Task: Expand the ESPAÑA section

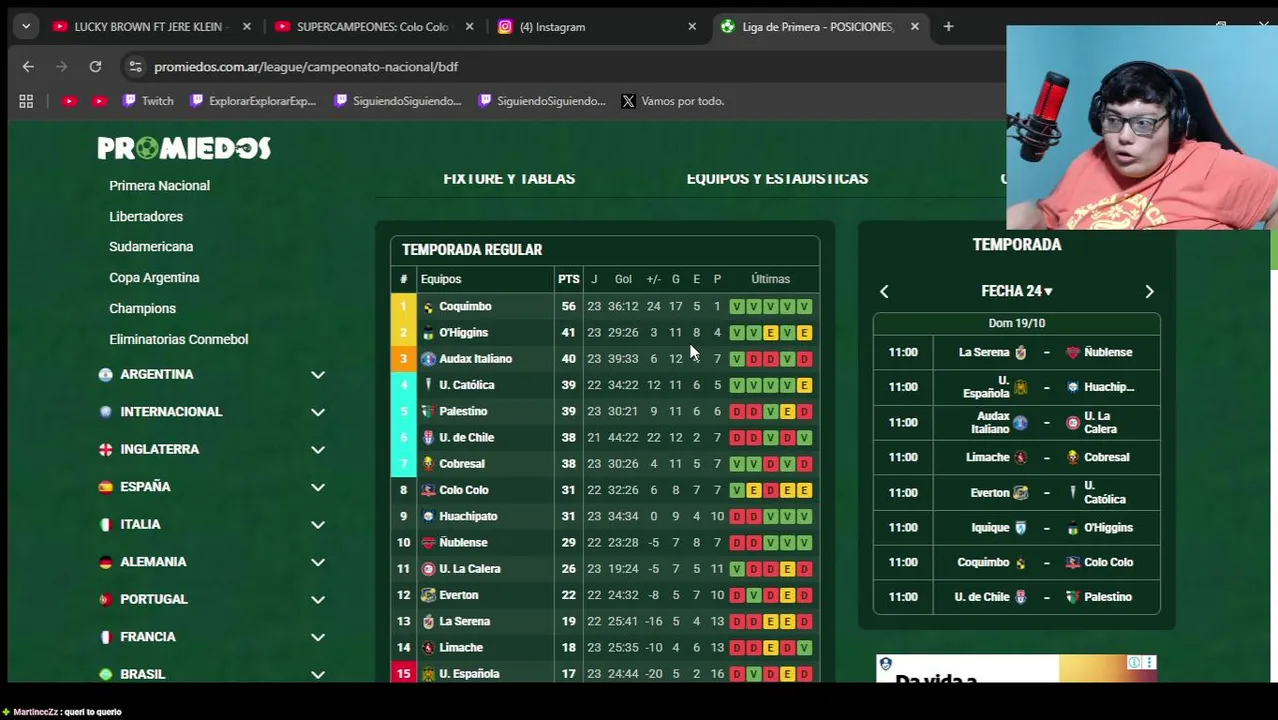Action: click(x=318, y=487)
